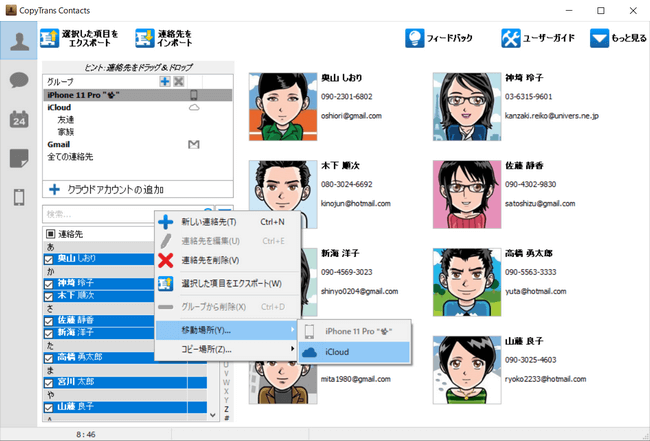Choose 新しい連絡先(T) from context menu

[227, 222]
